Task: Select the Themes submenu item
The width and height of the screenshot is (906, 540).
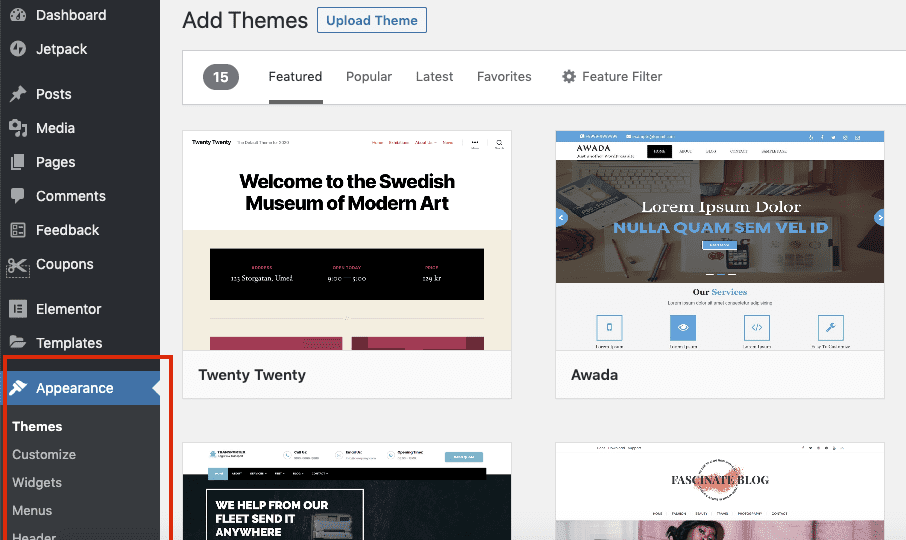Action: click(37, 426)
